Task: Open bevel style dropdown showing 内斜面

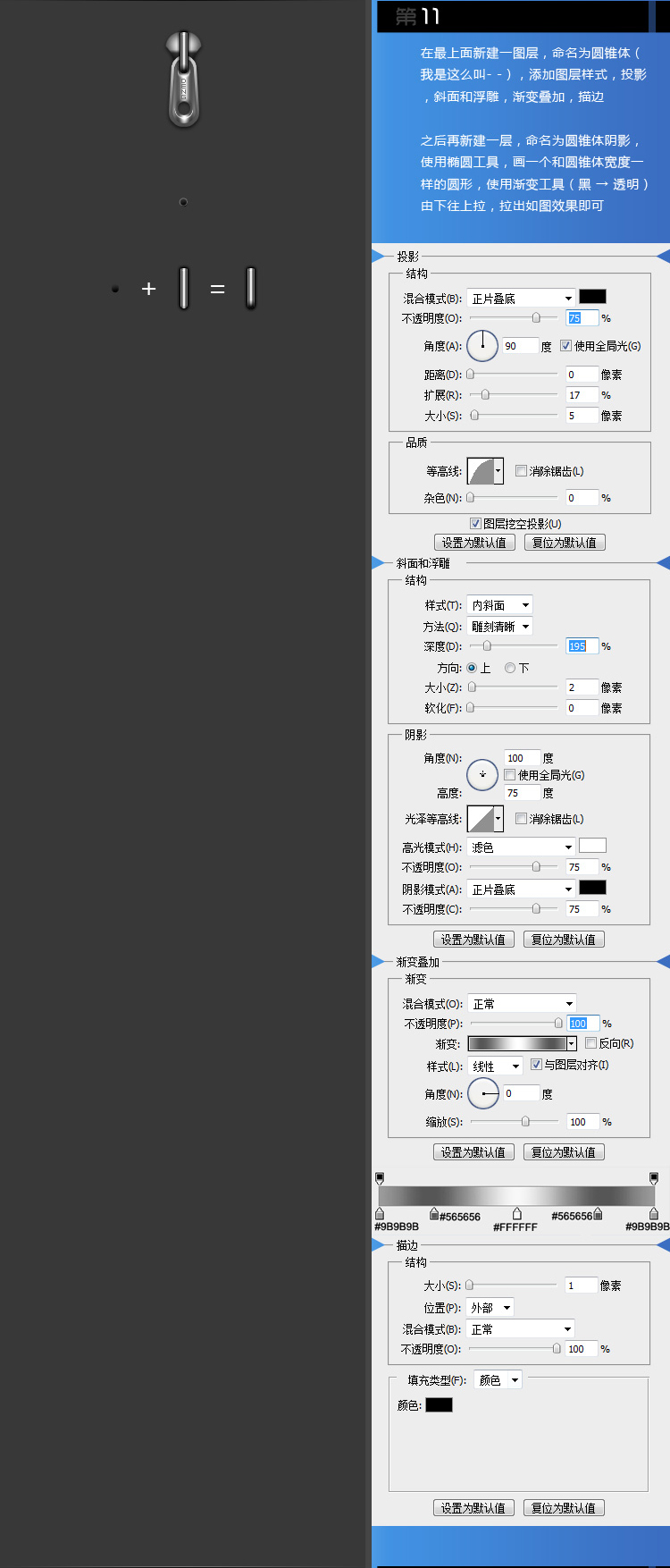Action: tap(499, 605)
